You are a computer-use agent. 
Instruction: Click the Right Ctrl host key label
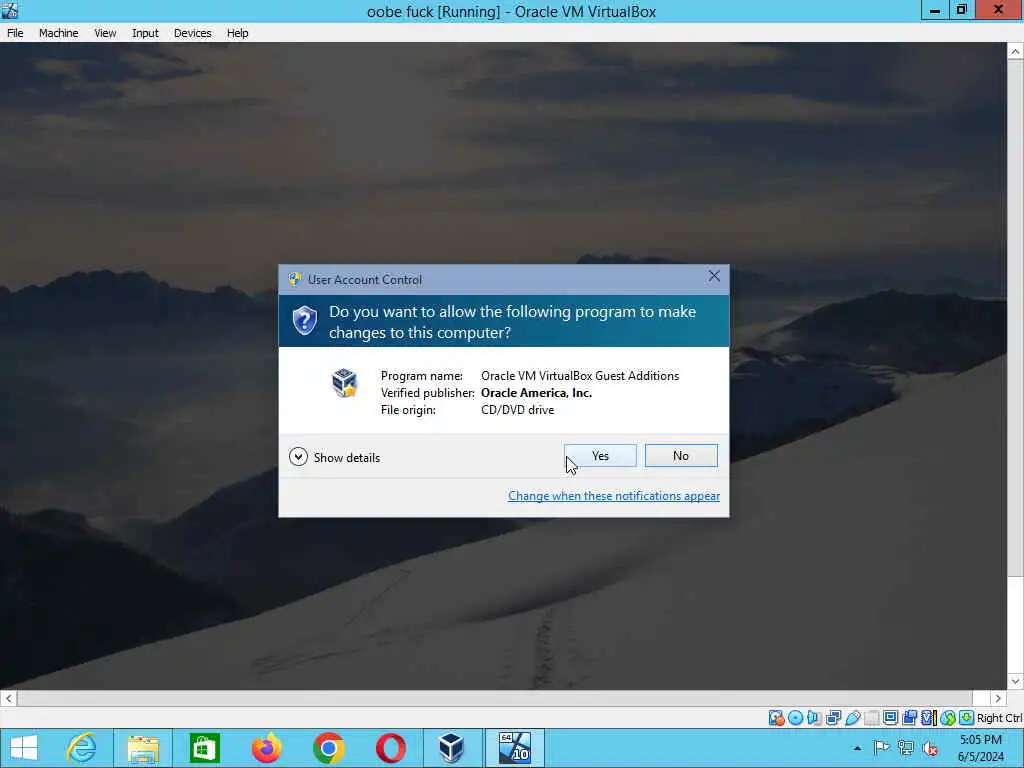click(999, 718)
